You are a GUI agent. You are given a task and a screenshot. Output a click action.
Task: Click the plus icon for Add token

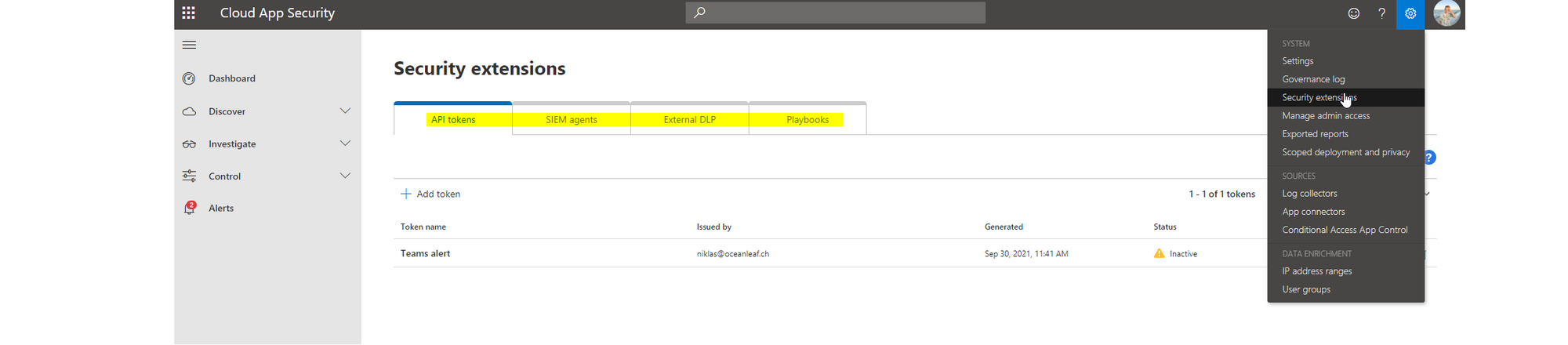point(405,194)
